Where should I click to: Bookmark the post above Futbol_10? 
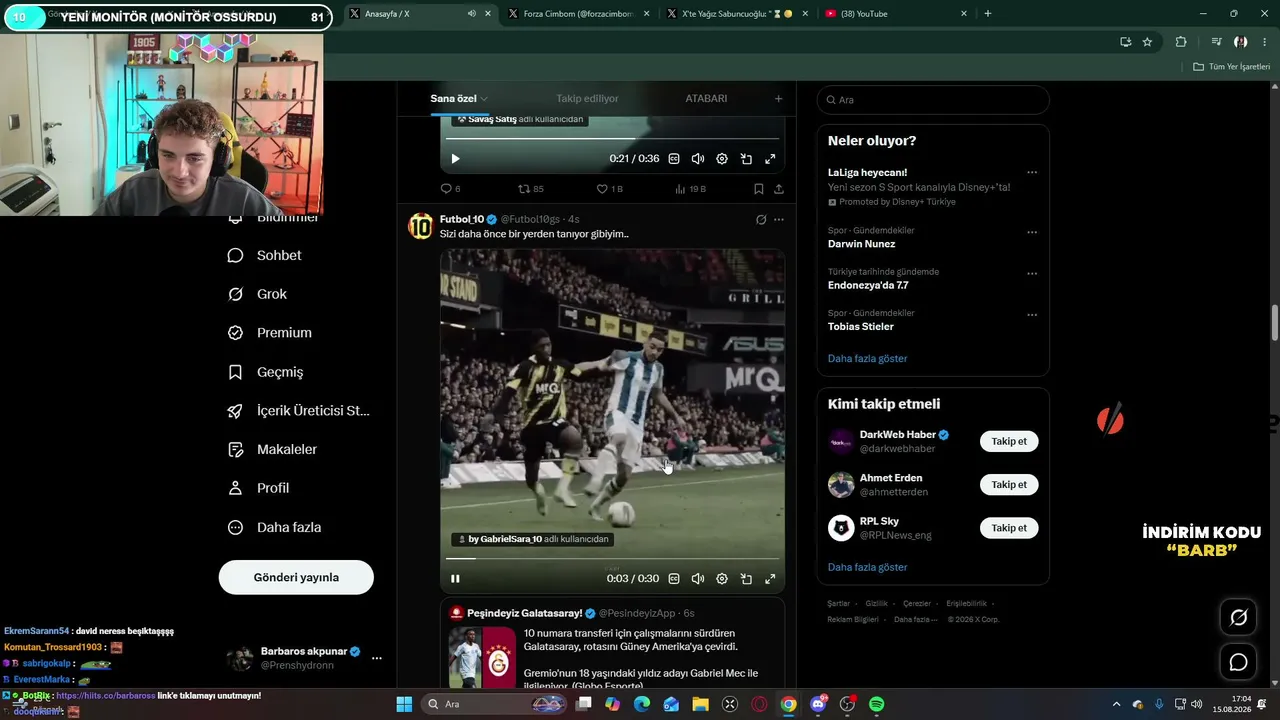click(x=758, y=189)
